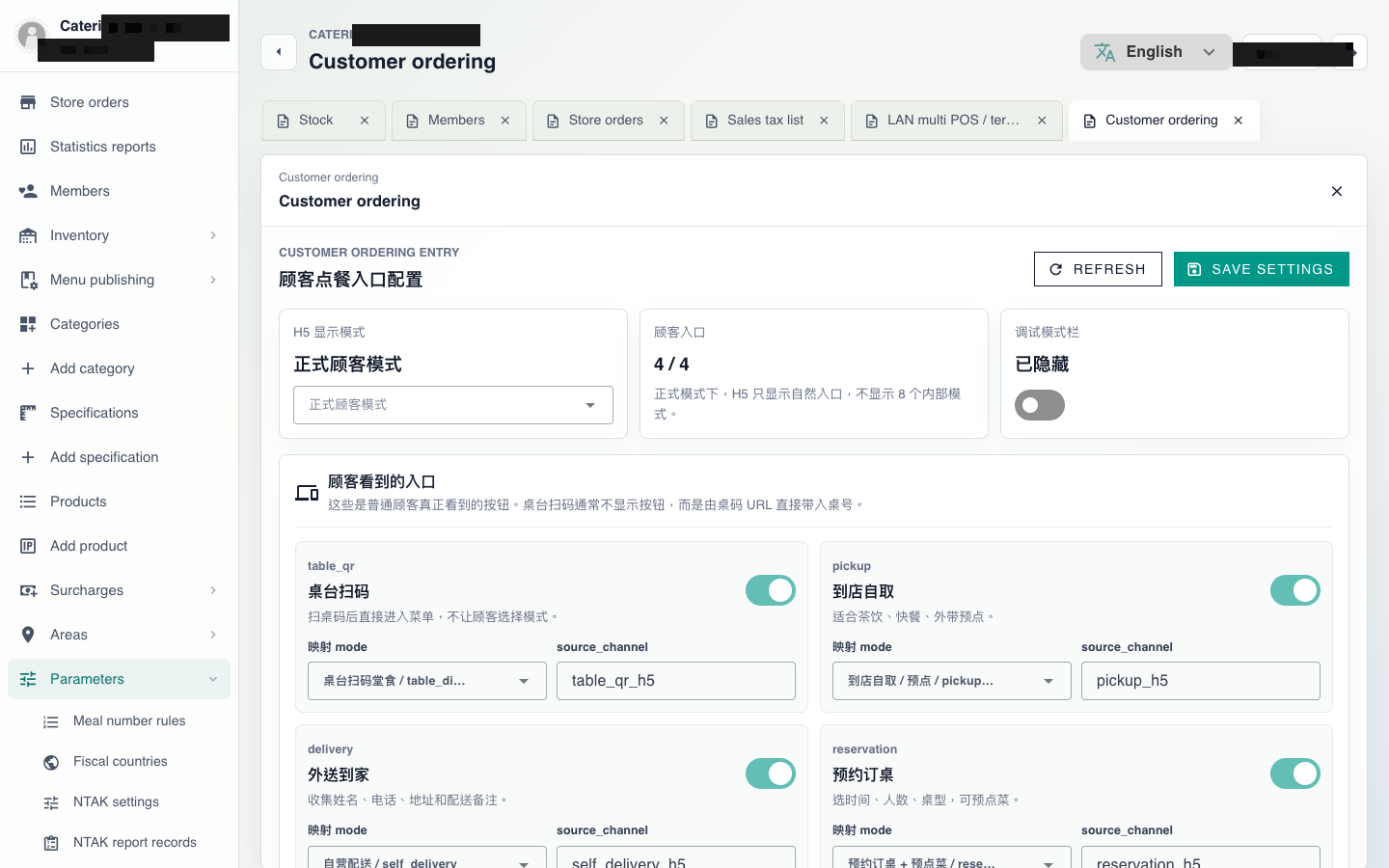Open the Statistics reports sidebar icon

point(28,147)
